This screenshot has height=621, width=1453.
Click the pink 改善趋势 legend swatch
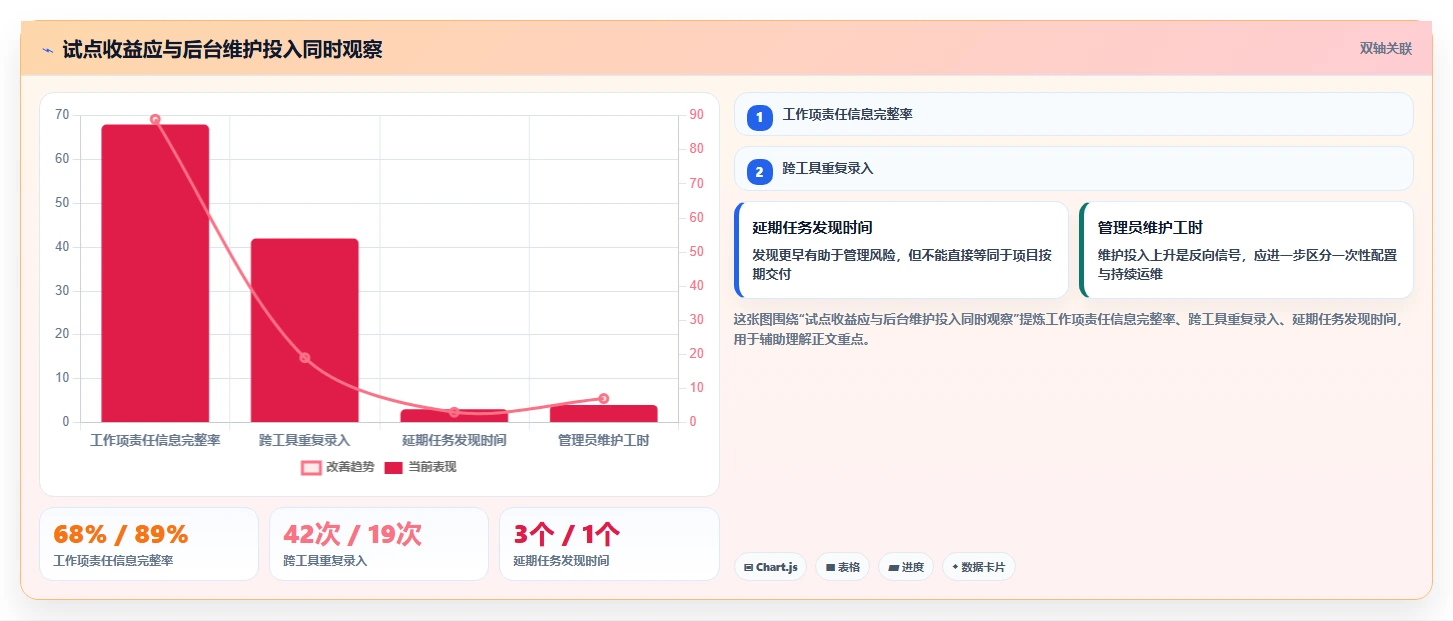pos(311,467)
